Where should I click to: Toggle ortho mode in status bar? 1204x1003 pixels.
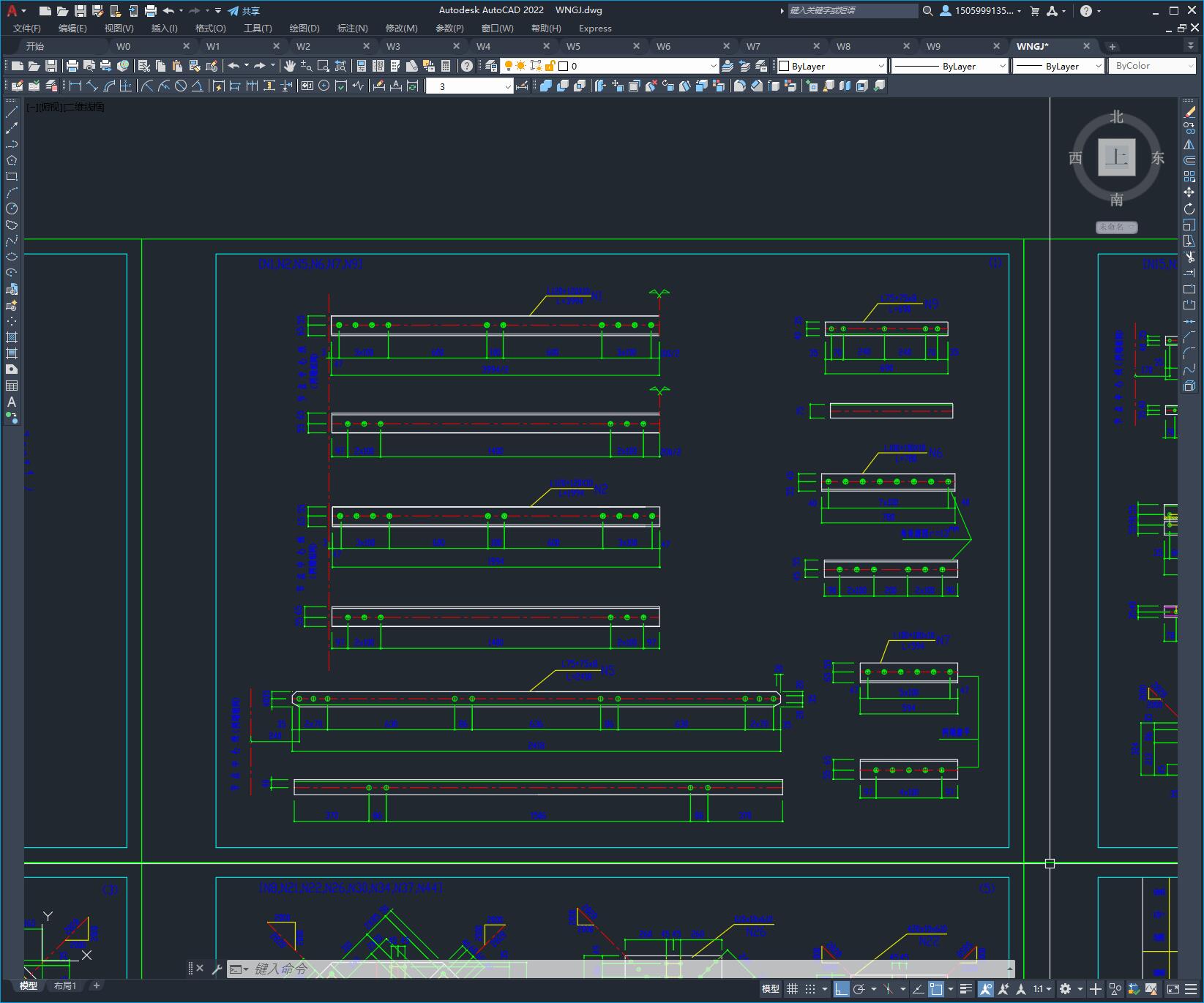click(x=842, y=989)
